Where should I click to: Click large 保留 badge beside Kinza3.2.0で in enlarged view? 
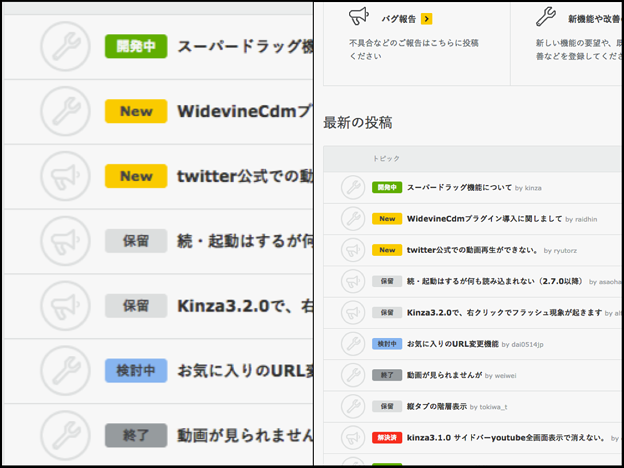(136, 306)
